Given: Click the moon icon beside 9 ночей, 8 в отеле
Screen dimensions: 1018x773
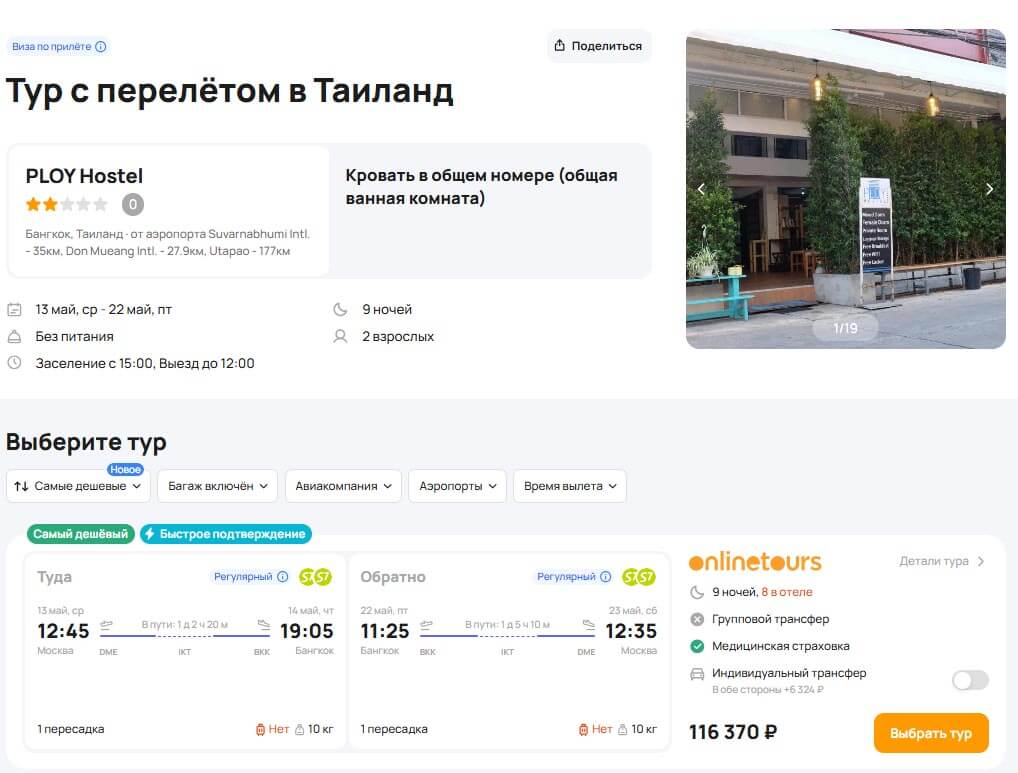Looking at the screenshot, I should tap(697, 592).
